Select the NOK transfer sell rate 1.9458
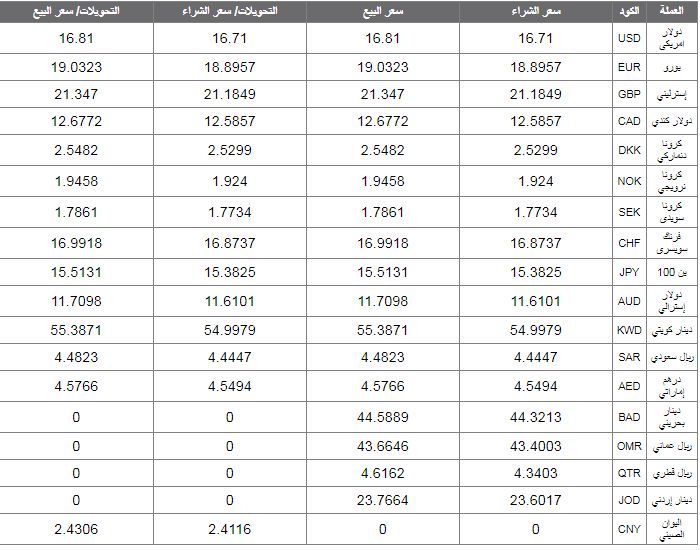The height and width of the screenshot is (550, 700). (x=76, y=181)
